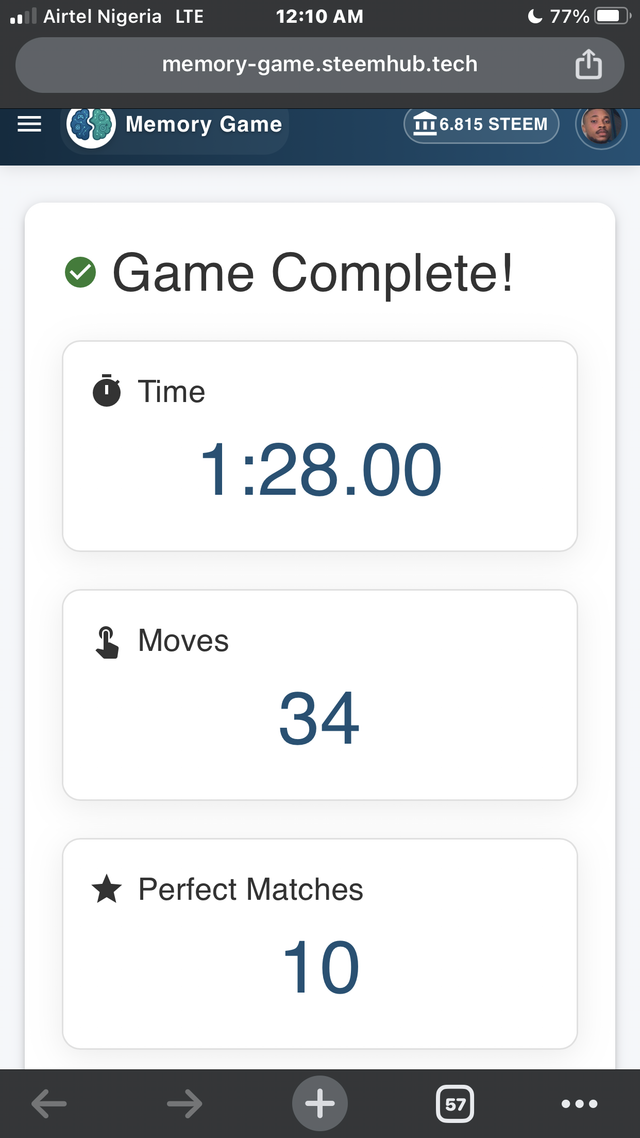Open the 6.815 STEEM balance
The height and width of the screenshot is (1138, 640).
pos(481,125)
